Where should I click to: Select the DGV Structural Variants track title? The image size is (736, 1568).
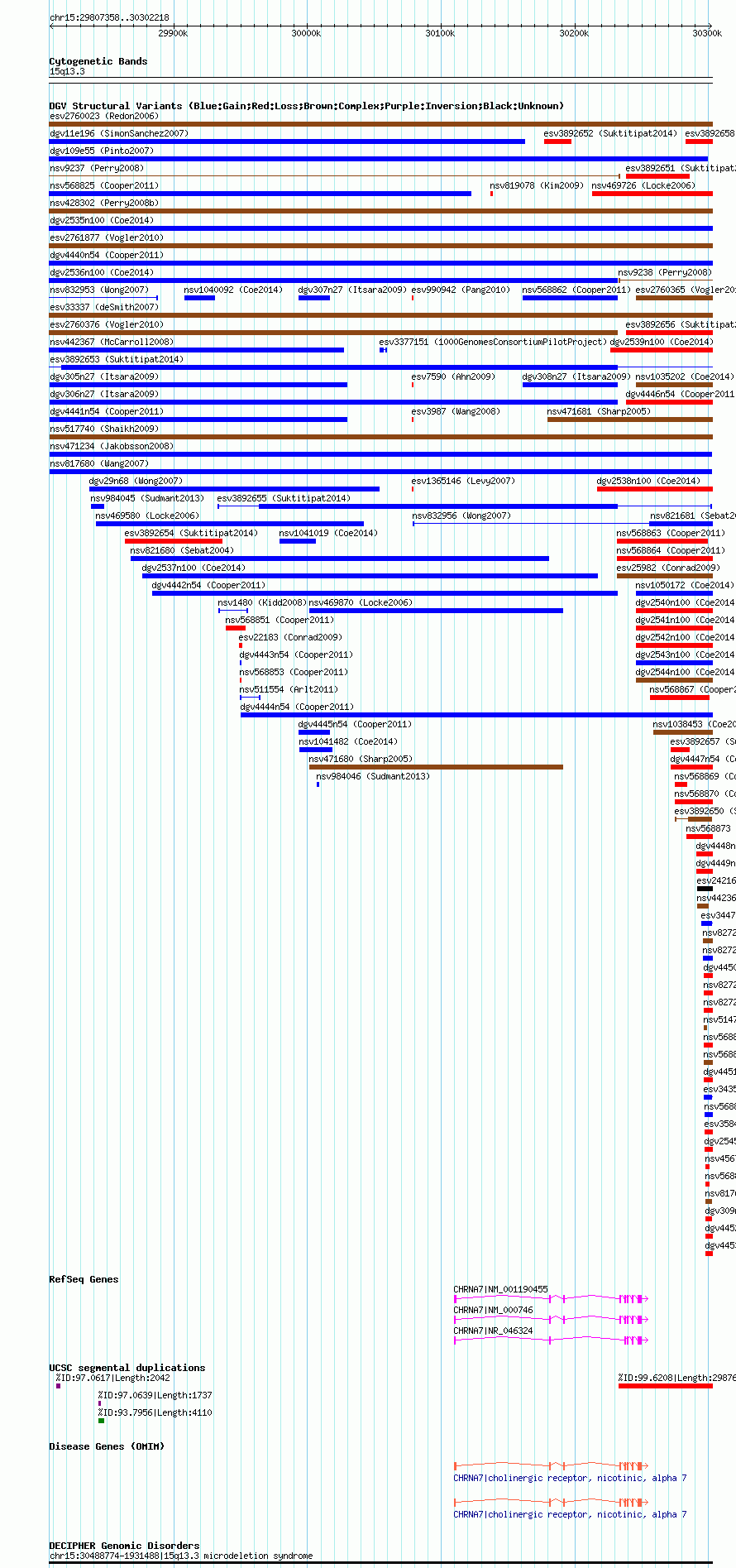coord(307,106)
